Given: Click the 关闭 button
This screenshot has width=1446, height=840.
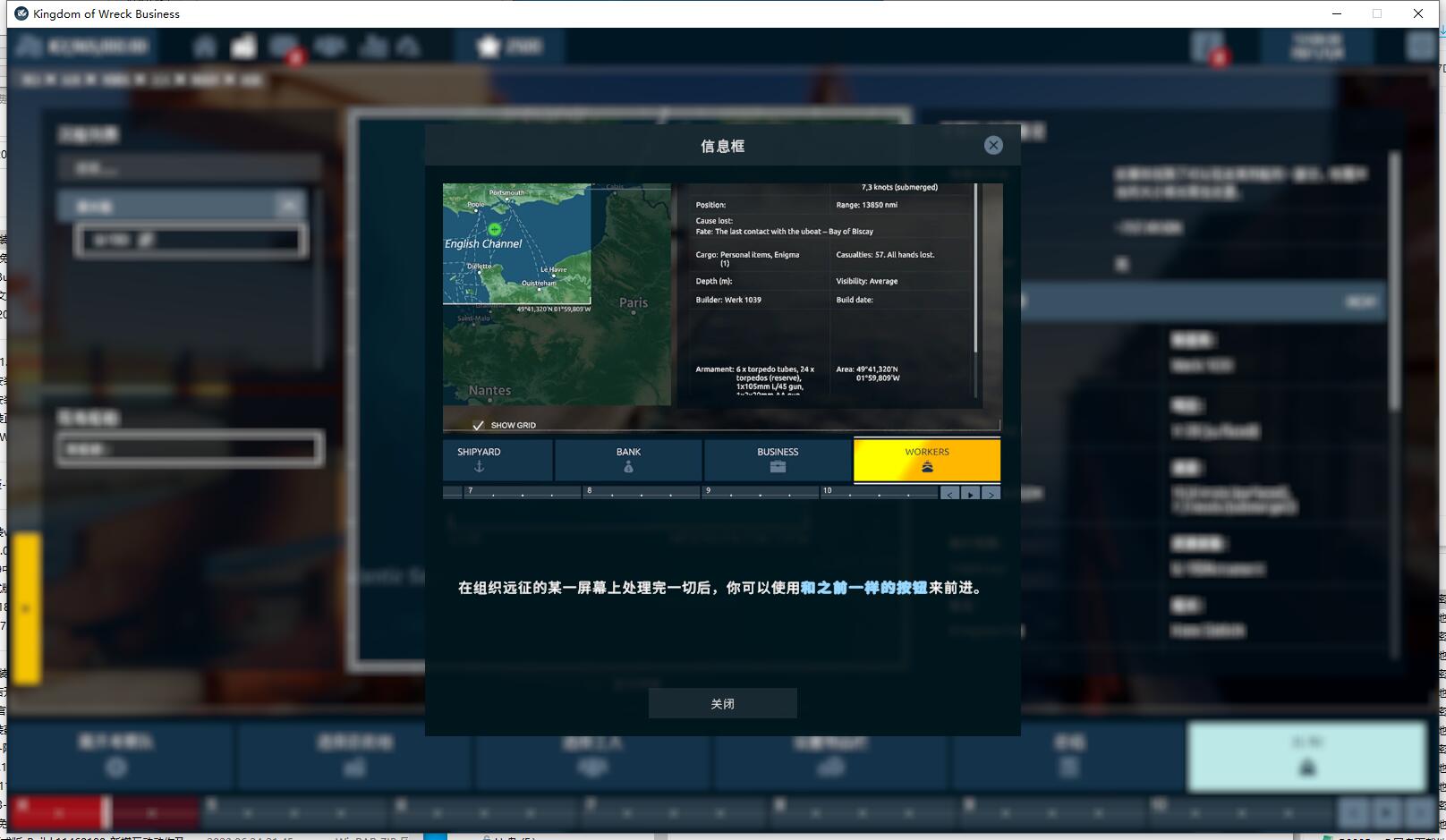Looking at the screenshot, I should (722, 703).
